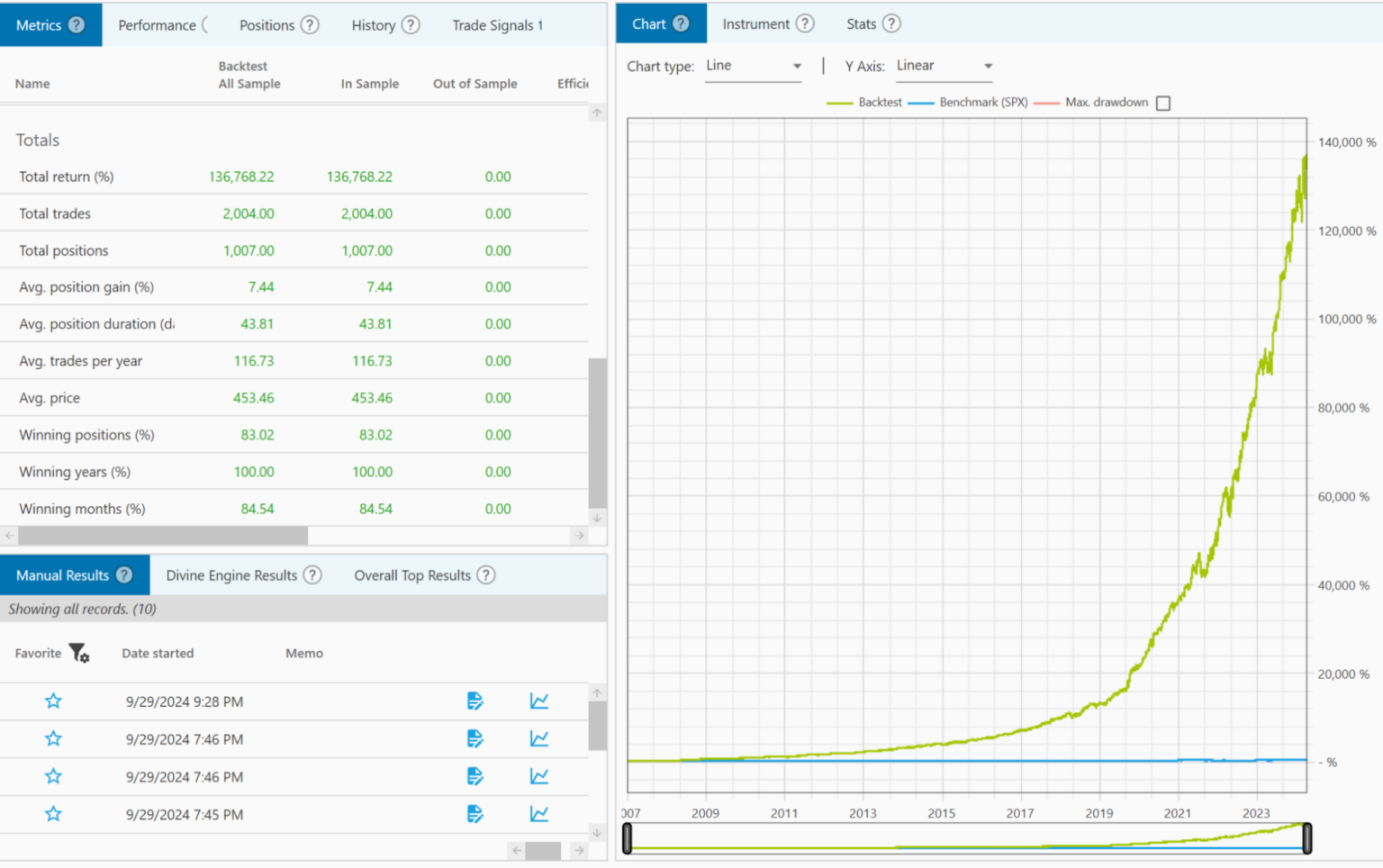Switch to the Divine Engine Results tab
Image resolution: width=1383 pixels, height=868 pixels.
pos(230,574)
